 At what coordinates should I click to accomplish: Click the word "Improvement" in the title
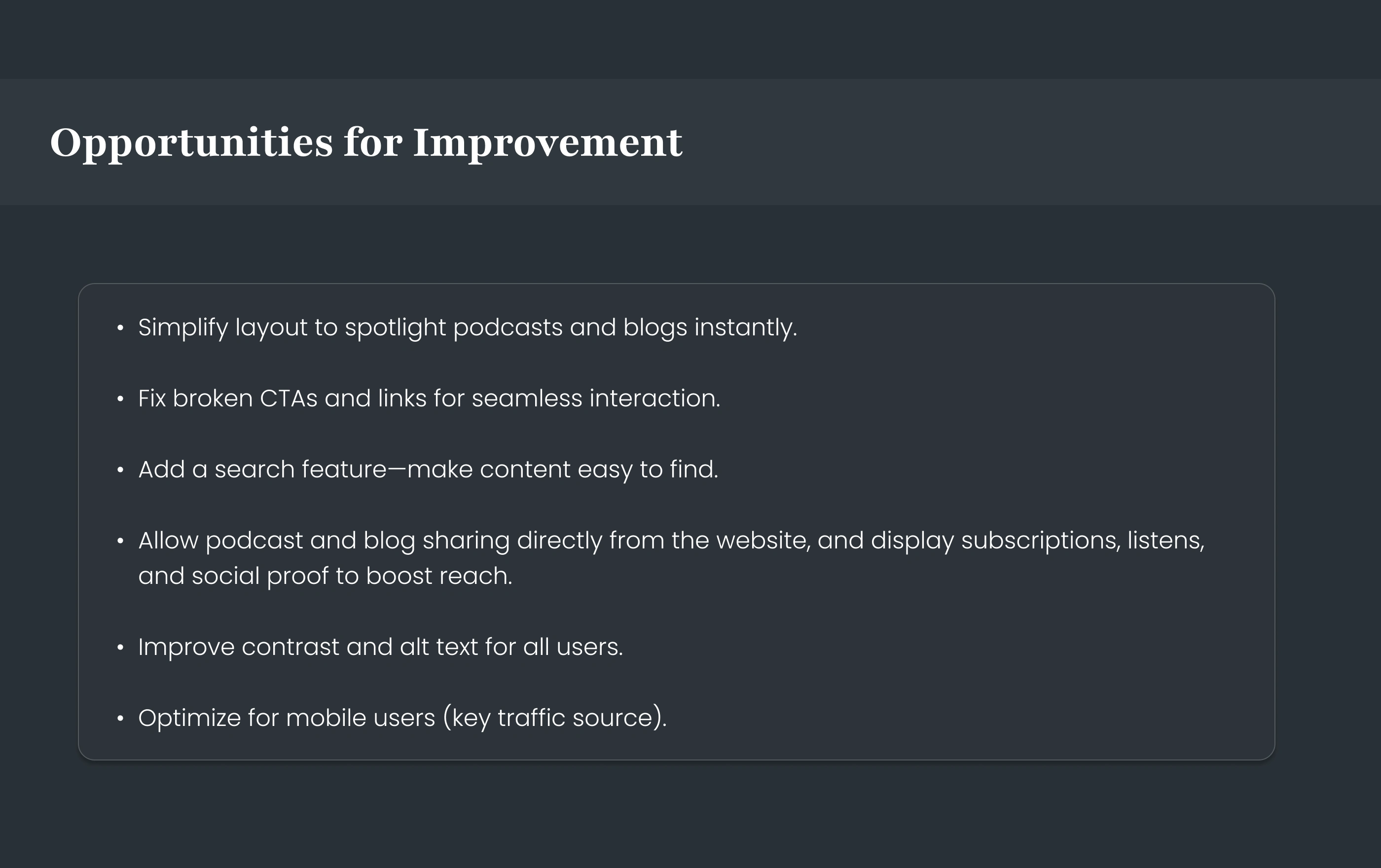[x=547, y=142]
